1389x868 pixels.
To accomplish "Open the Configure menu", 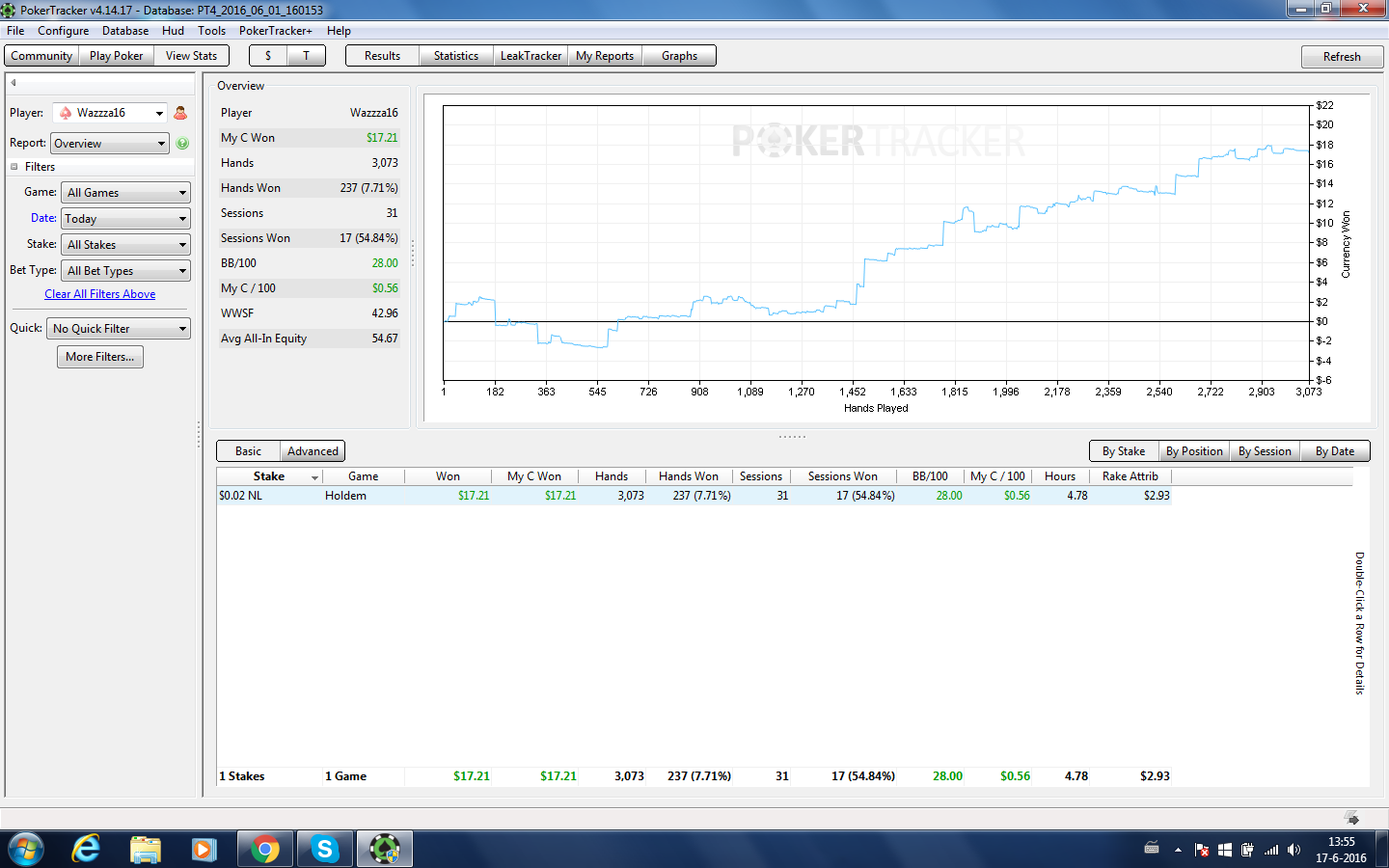I will pyautogui.click(x=63, y=31).
